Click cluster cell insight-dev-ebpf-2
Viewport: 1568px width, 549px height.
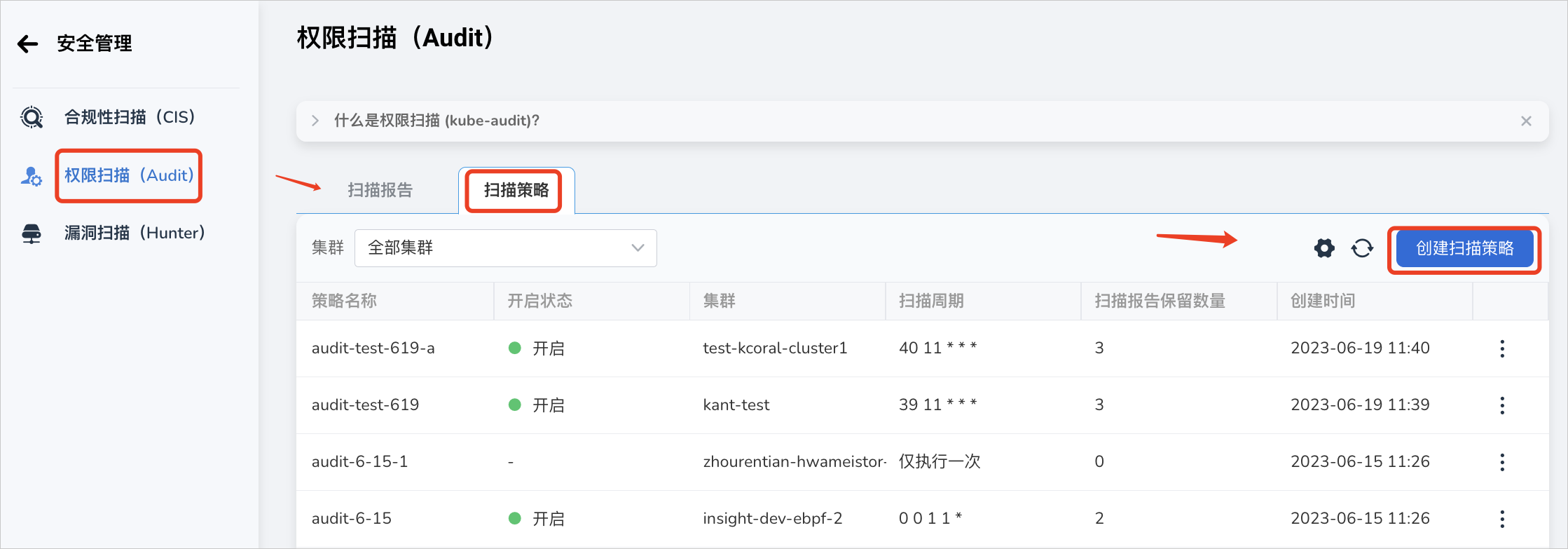tap(772, 519)
